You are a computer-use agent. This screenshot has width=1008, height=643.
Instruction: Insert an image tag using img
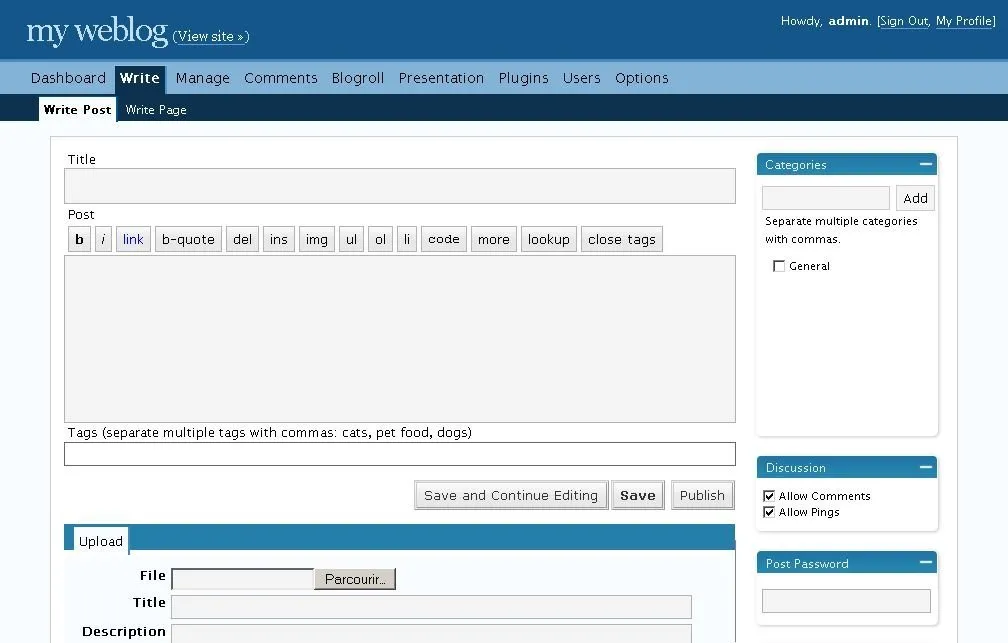click(x=316, y=239)
